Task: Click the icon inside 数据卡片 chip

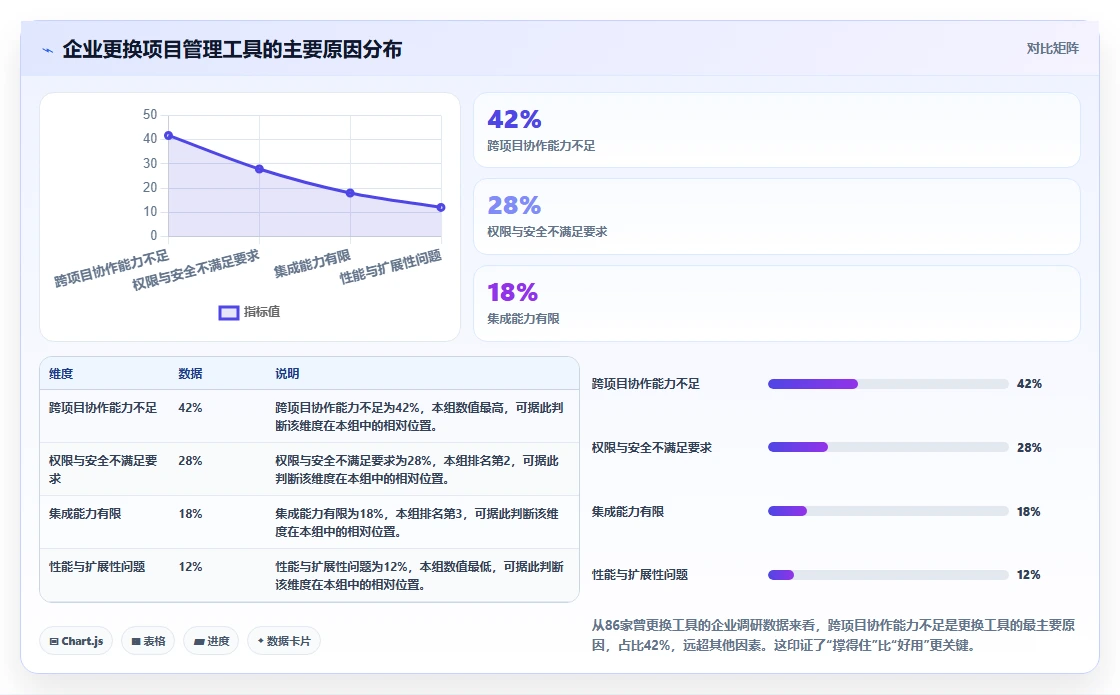Action: [260, 641]
